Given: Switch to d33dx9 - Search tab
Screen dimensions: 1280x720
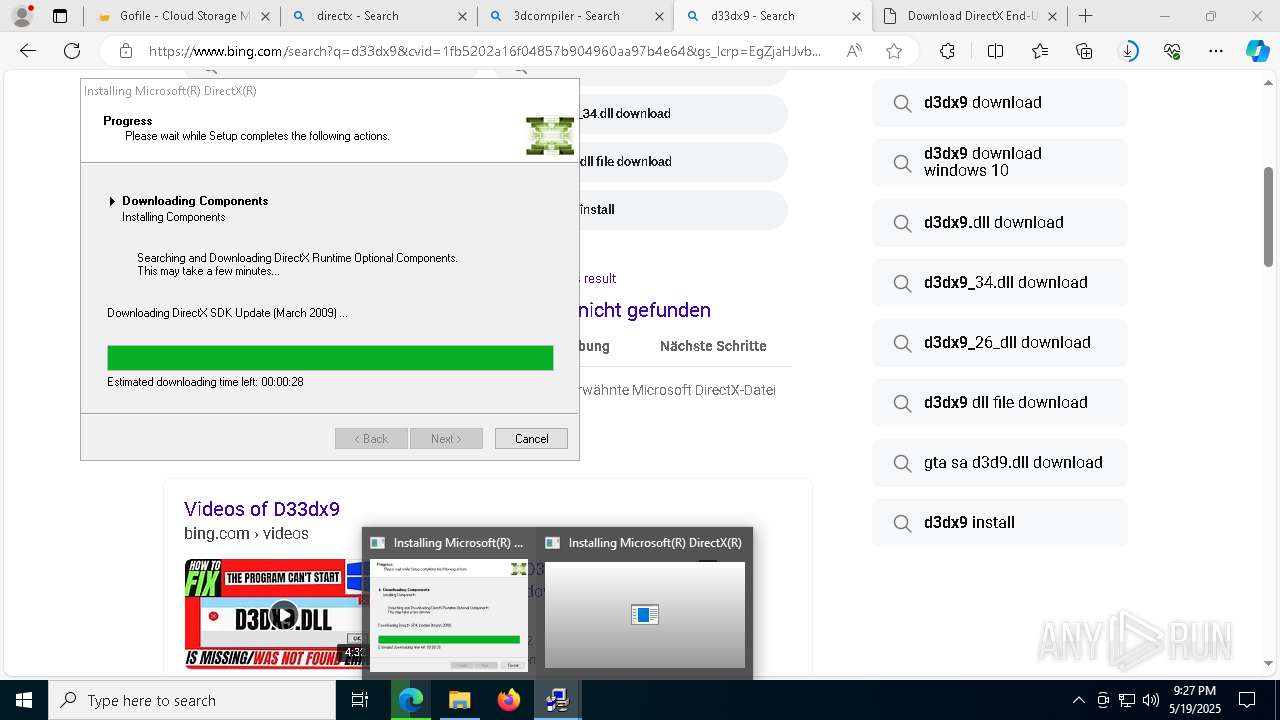Looking at the screenshot, I should tap(774, 16).
